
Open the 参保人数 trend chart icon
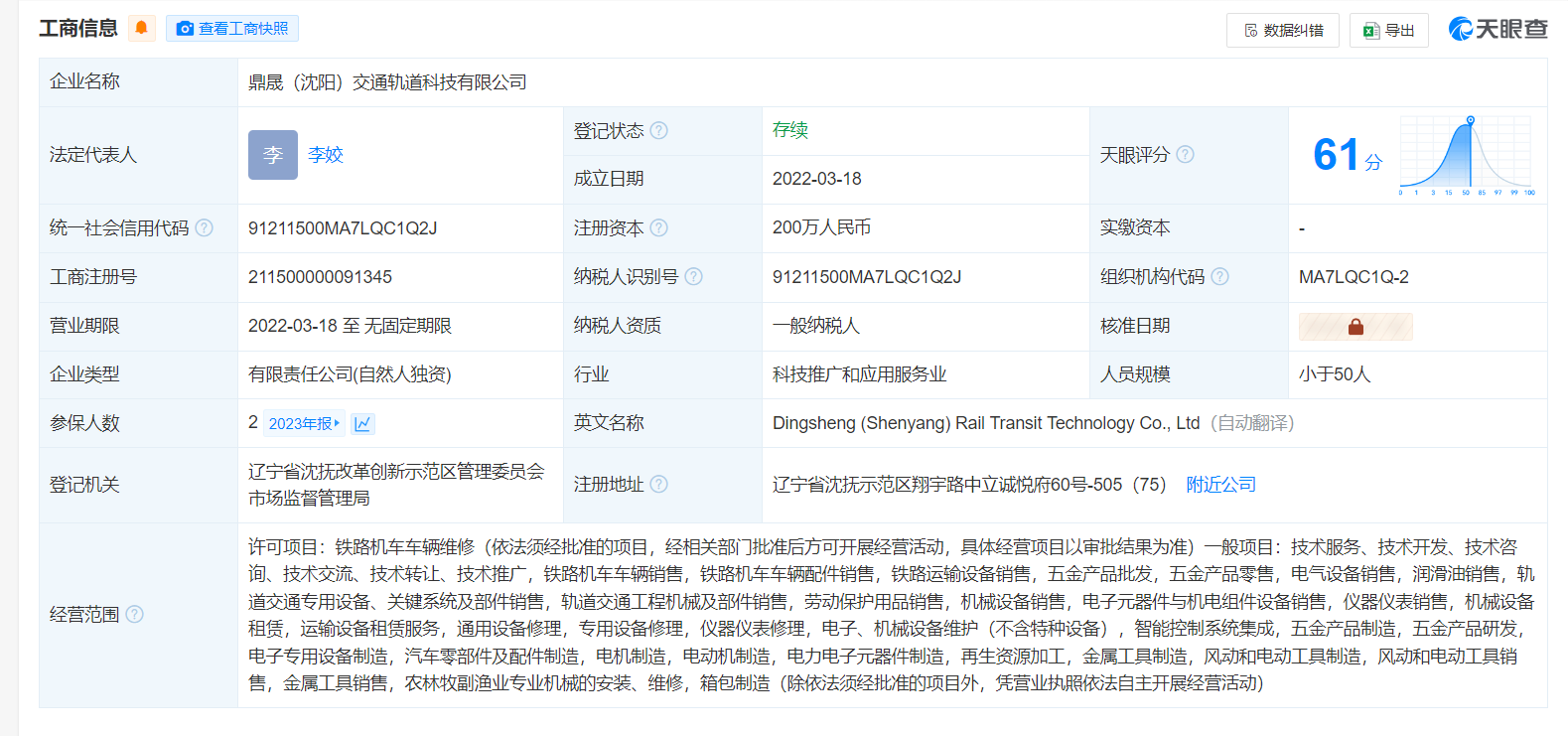[362, 424]
